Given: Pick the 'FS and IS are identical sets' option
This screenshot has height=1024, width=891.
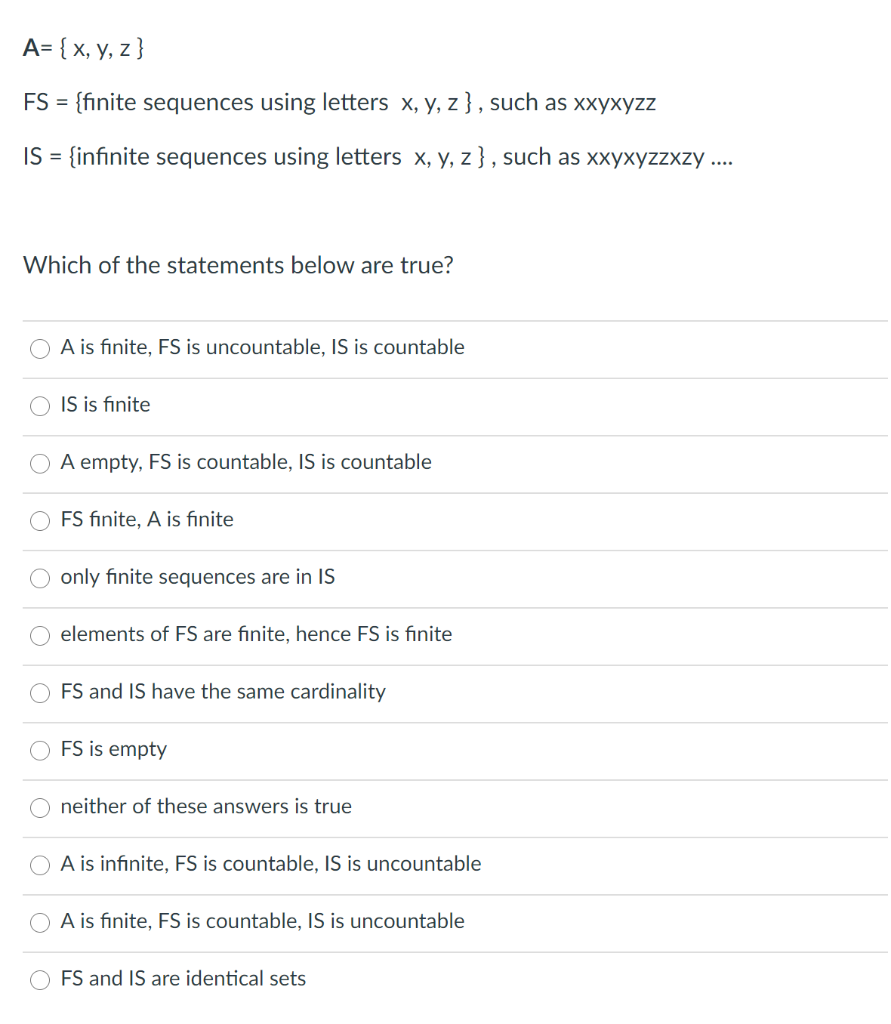Looking at the screenshot, I should [x=39, y=979].
